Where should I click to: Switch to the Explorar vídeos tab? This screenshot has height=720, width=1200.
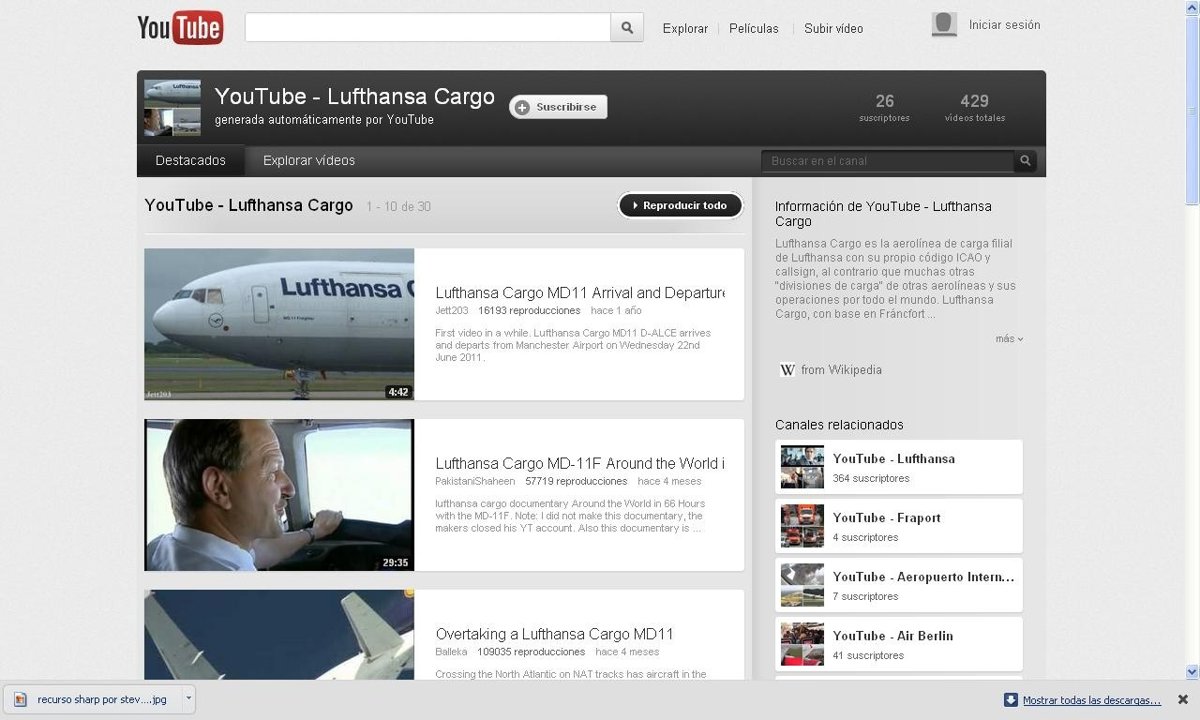point(309,161)
